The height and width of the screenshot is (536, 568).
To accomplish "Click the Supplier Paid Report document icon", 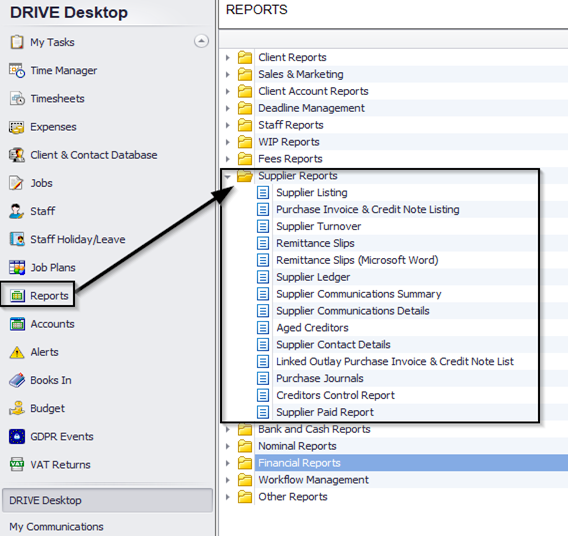I will pos(263,412).
